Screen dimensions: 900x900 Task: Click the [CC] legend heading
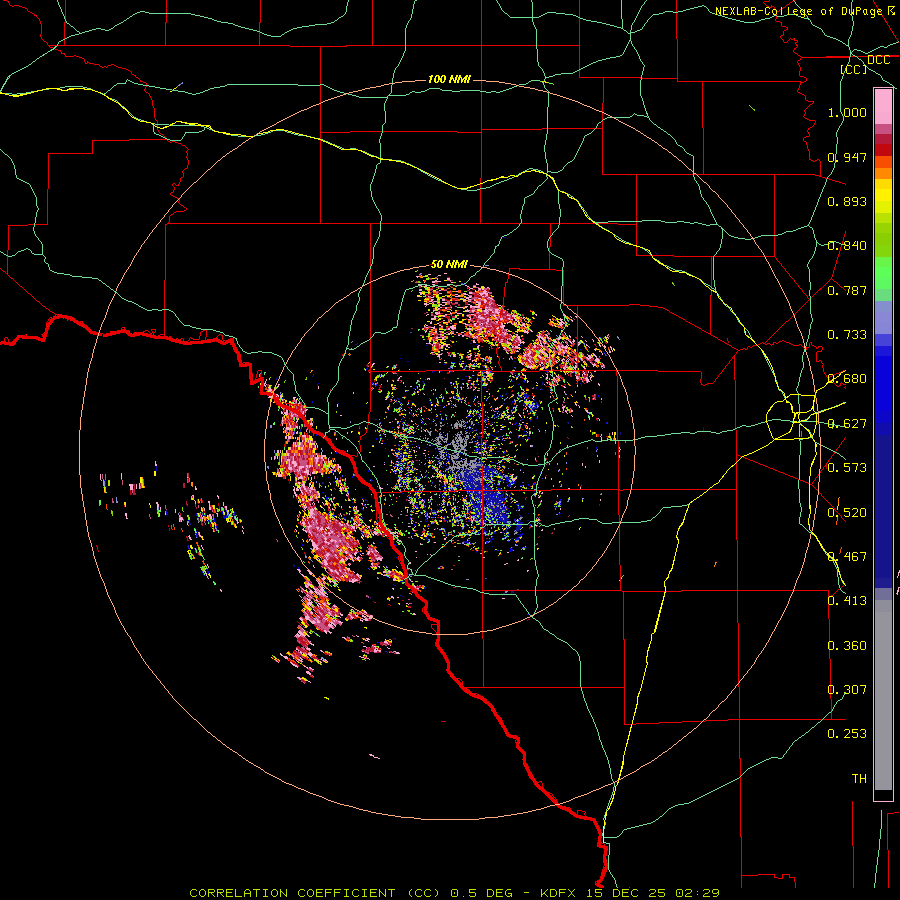coord(854,69)
